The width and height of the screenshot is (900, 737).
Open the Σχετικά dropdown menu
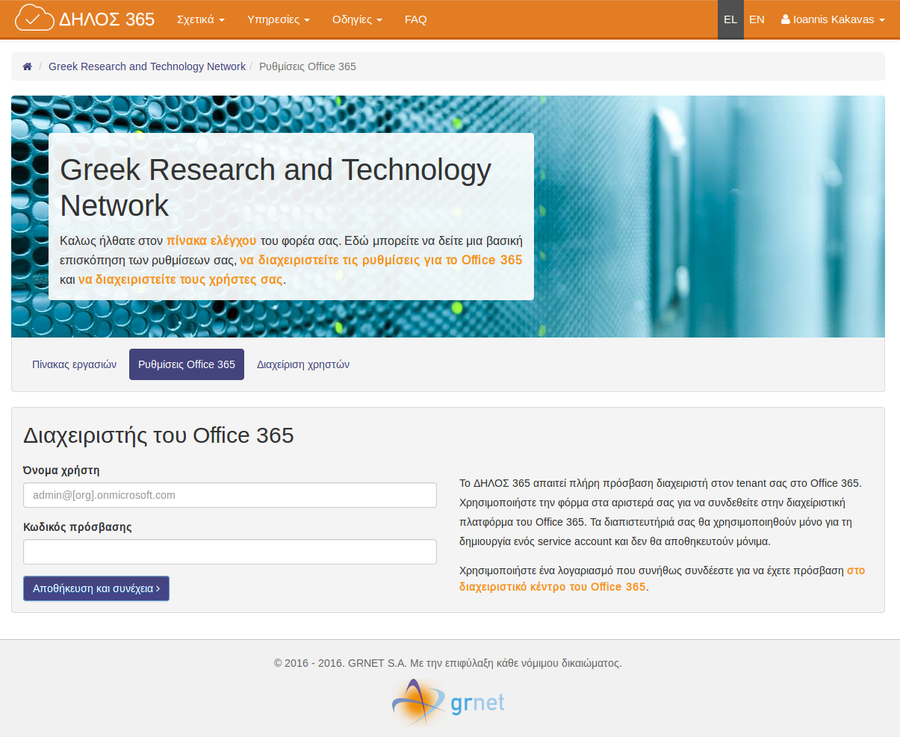pyautogui.click(x=200, y=20)
